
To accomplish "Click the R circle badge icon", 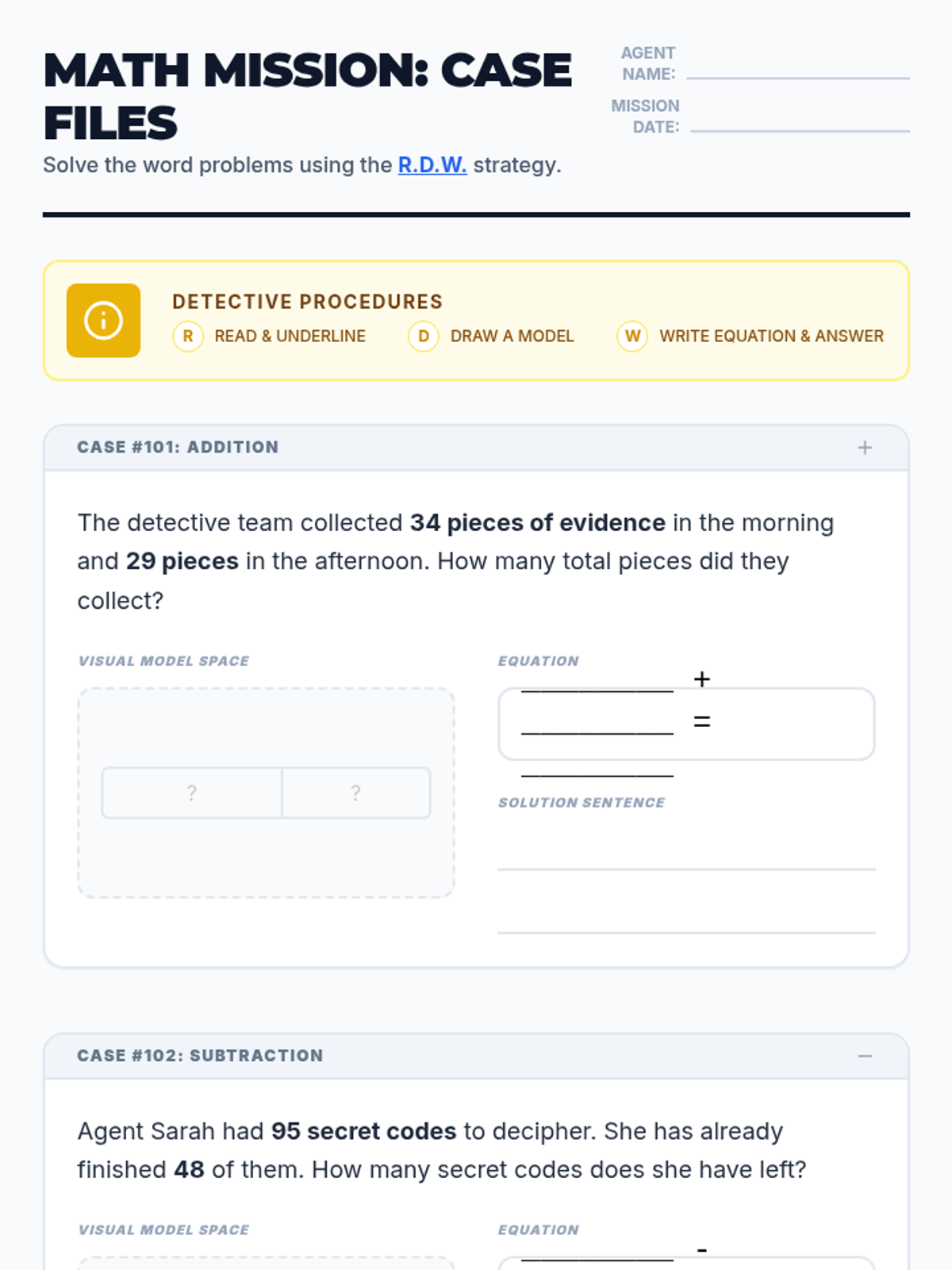I will coord(188,337).
